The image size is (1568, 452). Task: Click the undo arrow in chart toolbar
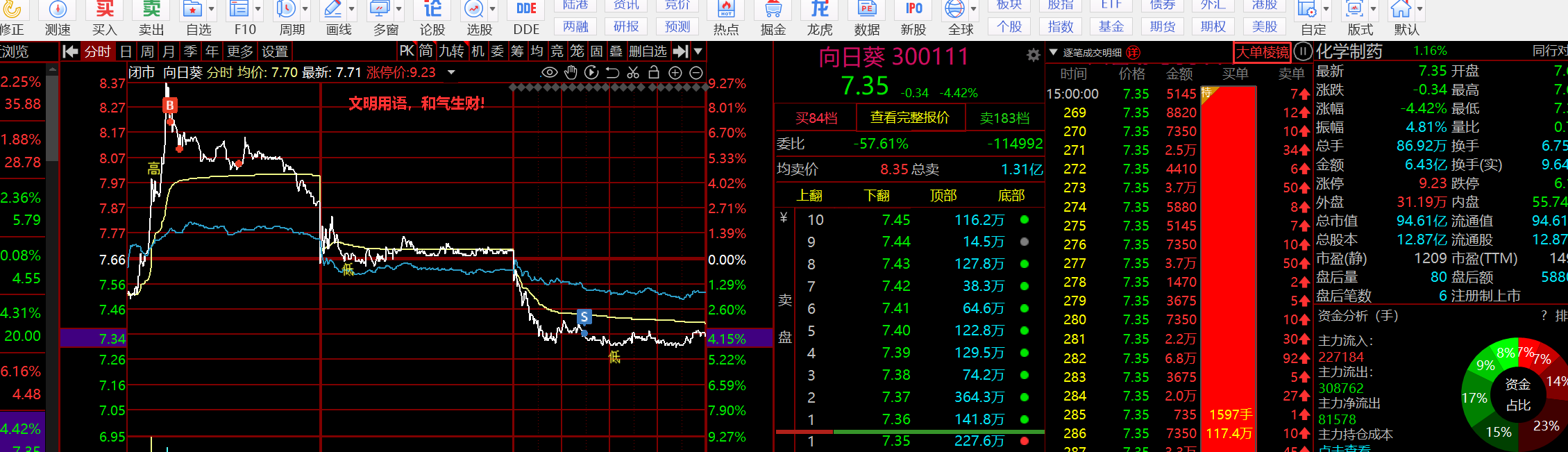pyautogui.click(x=612, y=72)
